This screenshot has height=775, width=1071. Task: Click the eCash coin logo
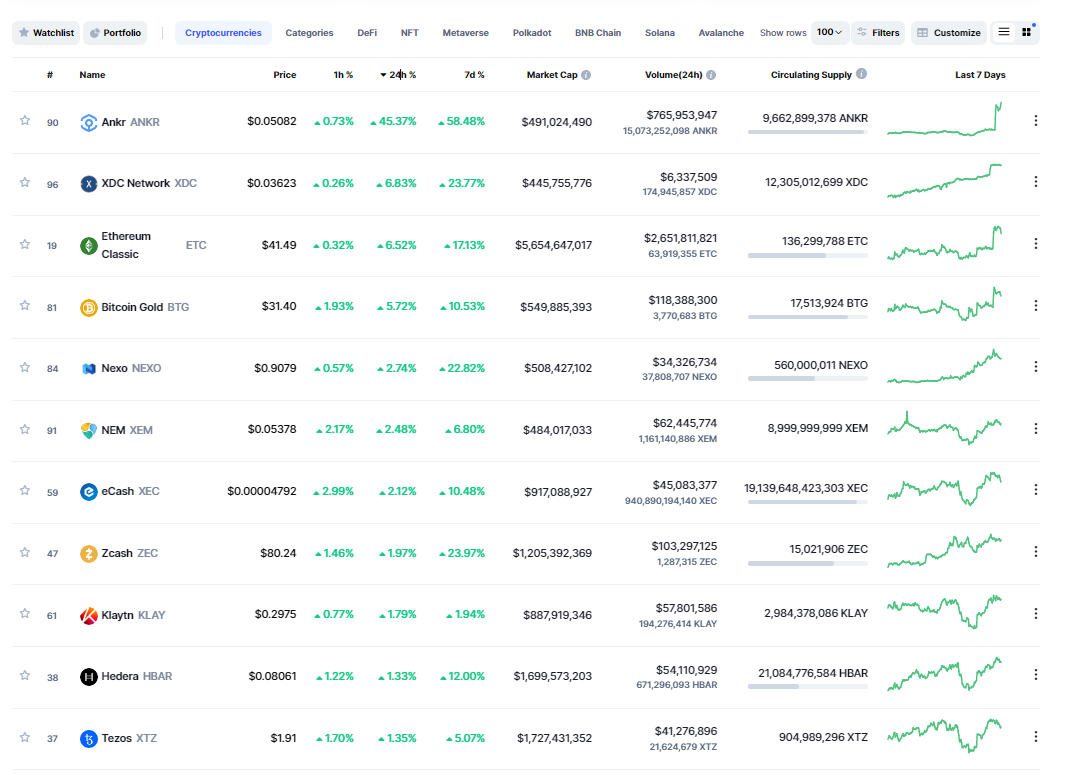click(89, 492)
